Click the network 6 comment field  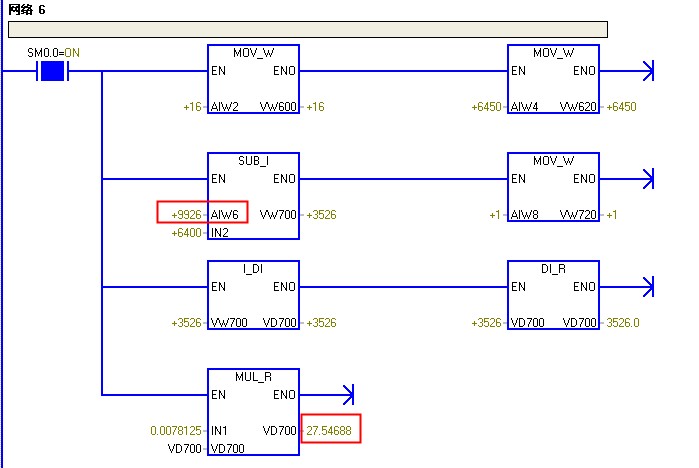coord(308,29)
